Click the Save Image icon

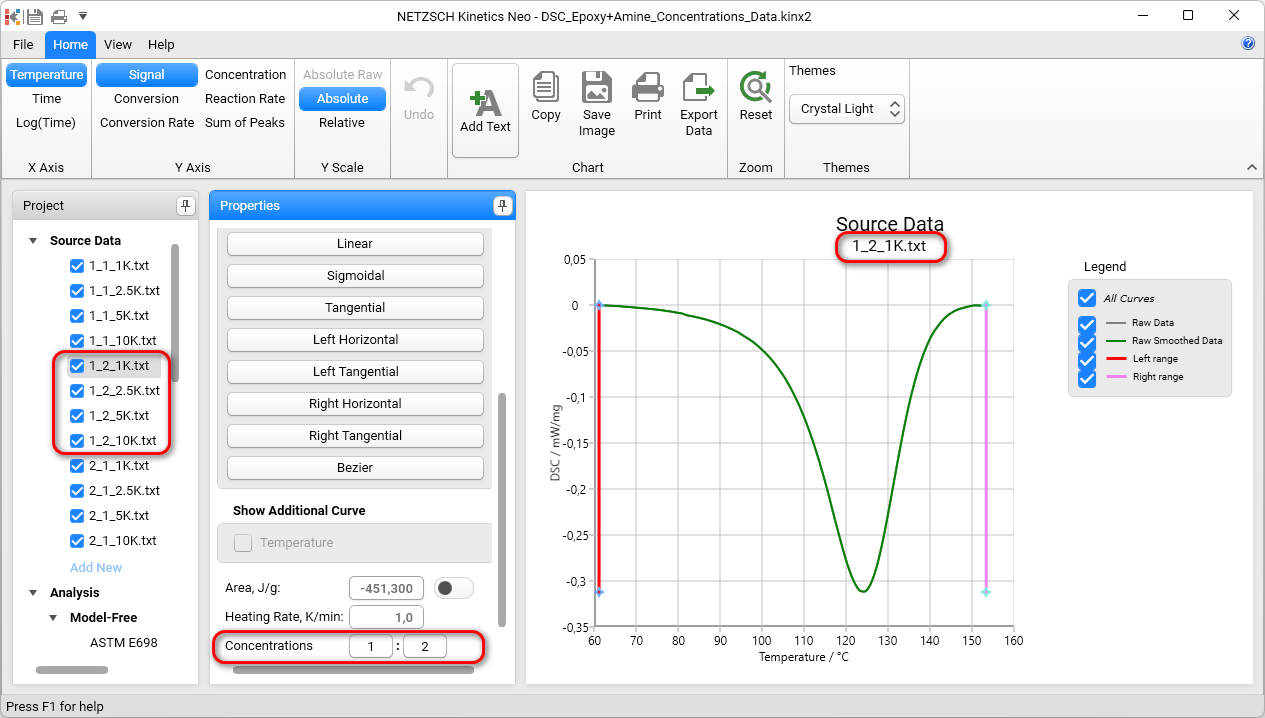[597, 88]
